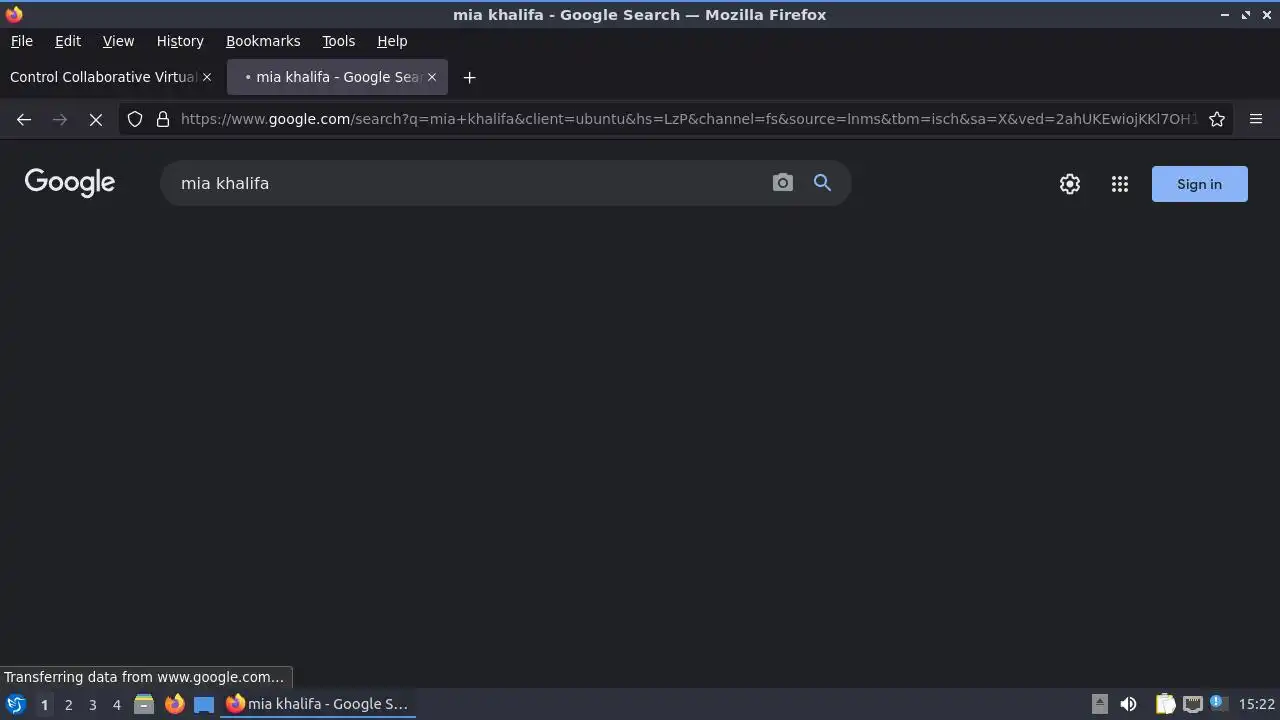
Task: Search by image using the camera icon
Action: [783, 183]
